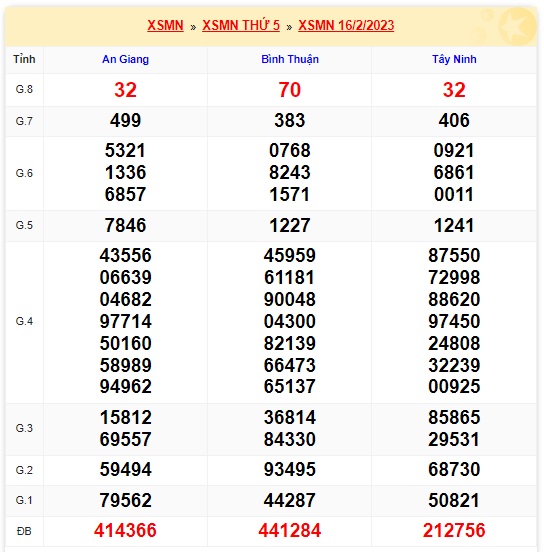Click Tây Ninh G.1 number 50821
The height and width of the screenshot is (552, 544).
point(454,500)
